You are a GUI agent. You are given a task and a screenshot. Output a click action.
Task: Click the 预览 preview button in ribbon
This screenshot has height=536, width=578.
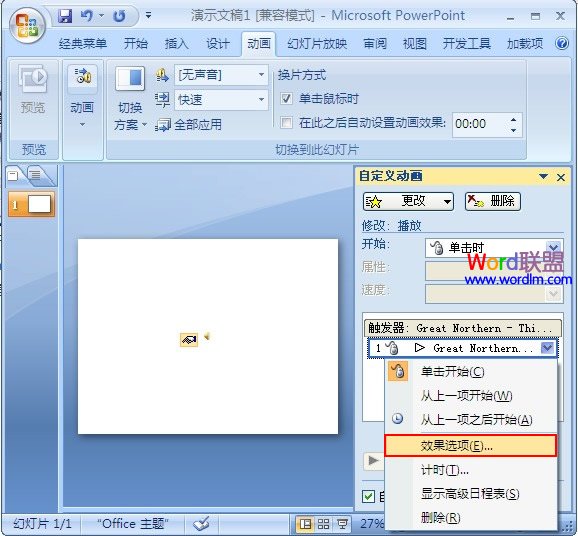(x=33, y=90)
